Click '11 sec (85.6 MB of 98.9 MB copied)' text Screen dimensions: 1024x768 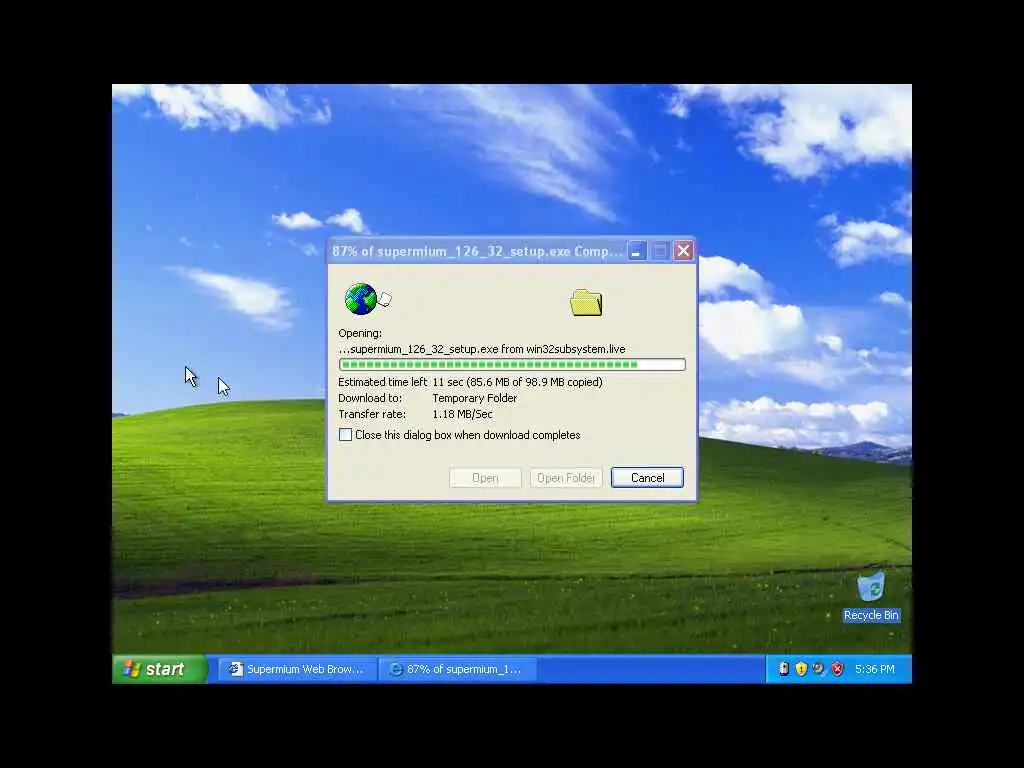click(x=517, y=382)
